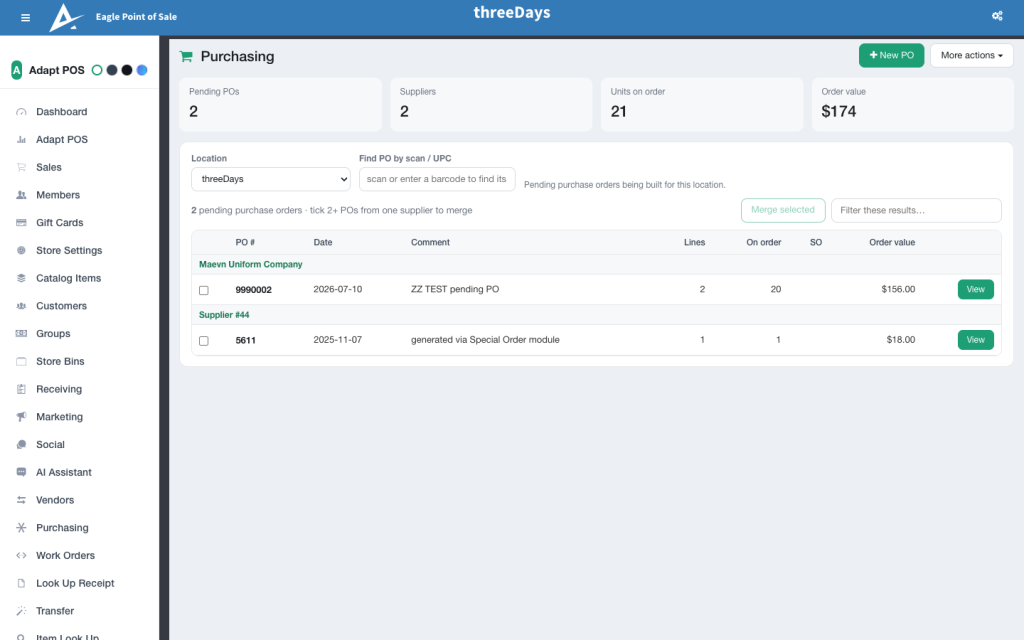
Task: Choose the blue theme color dot
Action: (x=142, y=70)
